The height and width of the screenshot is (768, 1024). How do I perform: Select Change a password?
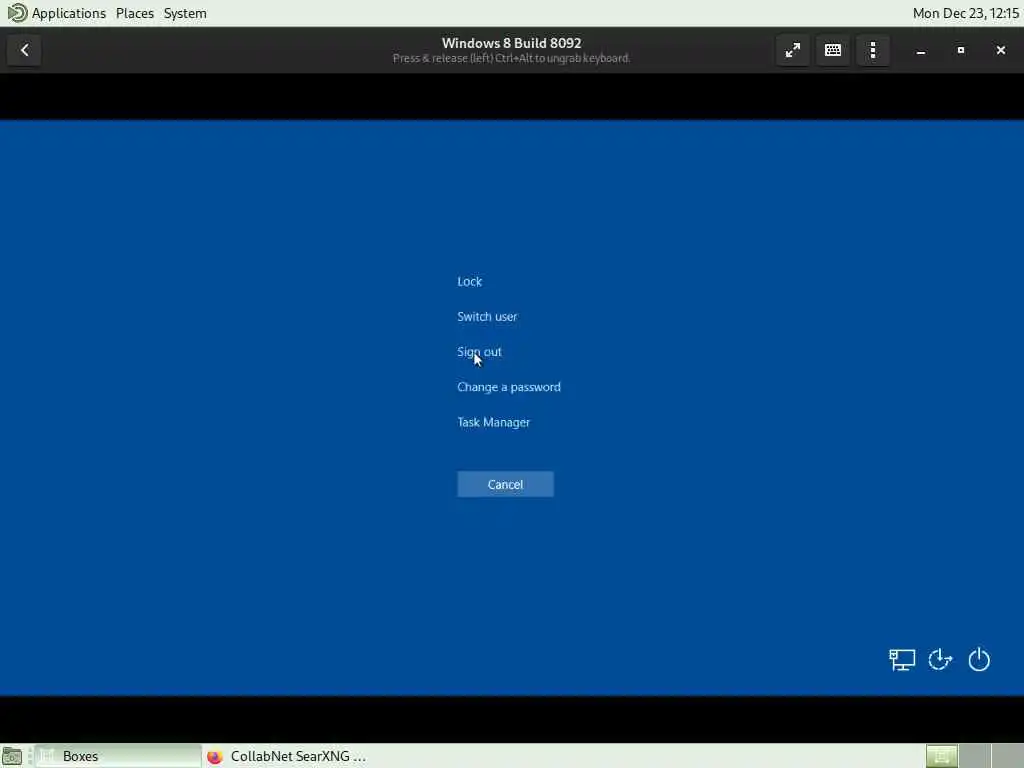(x=509, y=387)
